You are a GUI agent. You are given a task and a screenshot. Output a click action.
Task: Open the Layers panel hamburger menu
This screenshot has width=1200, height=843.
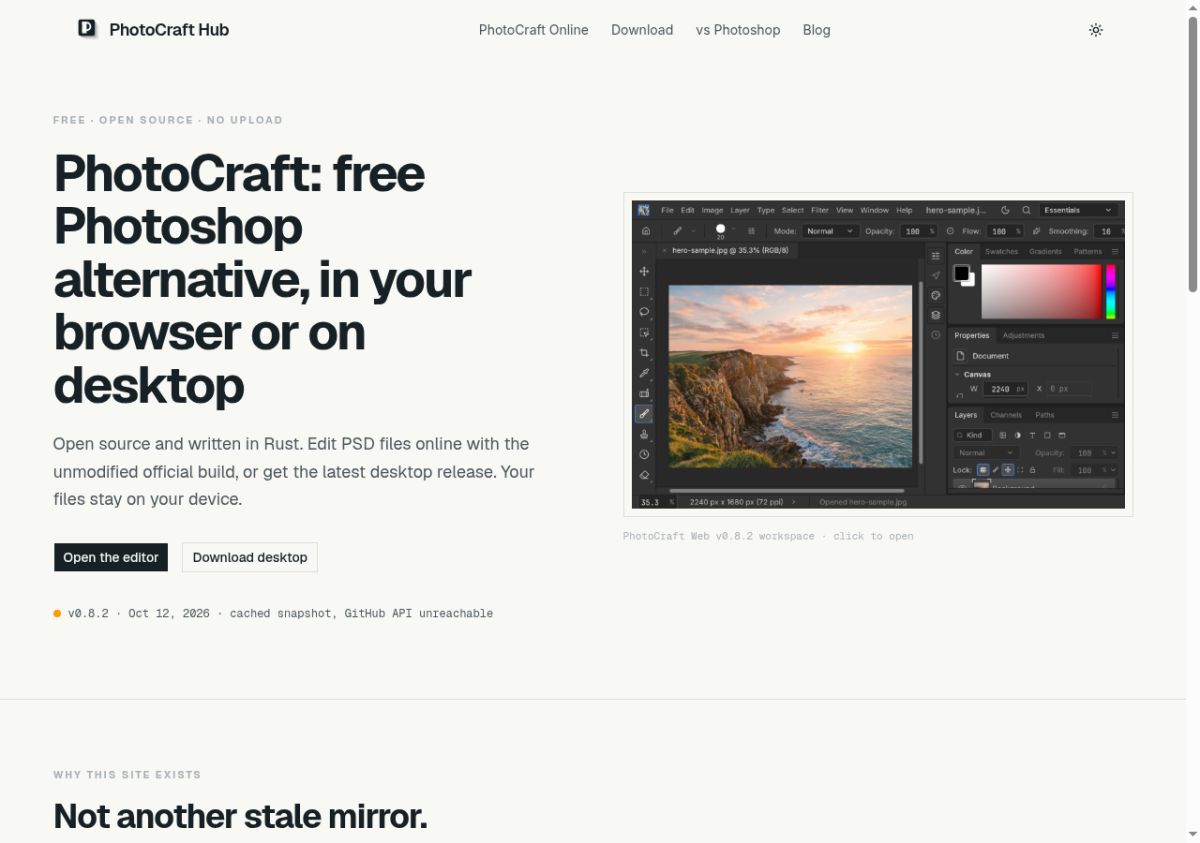click(x=1115, y=415)
